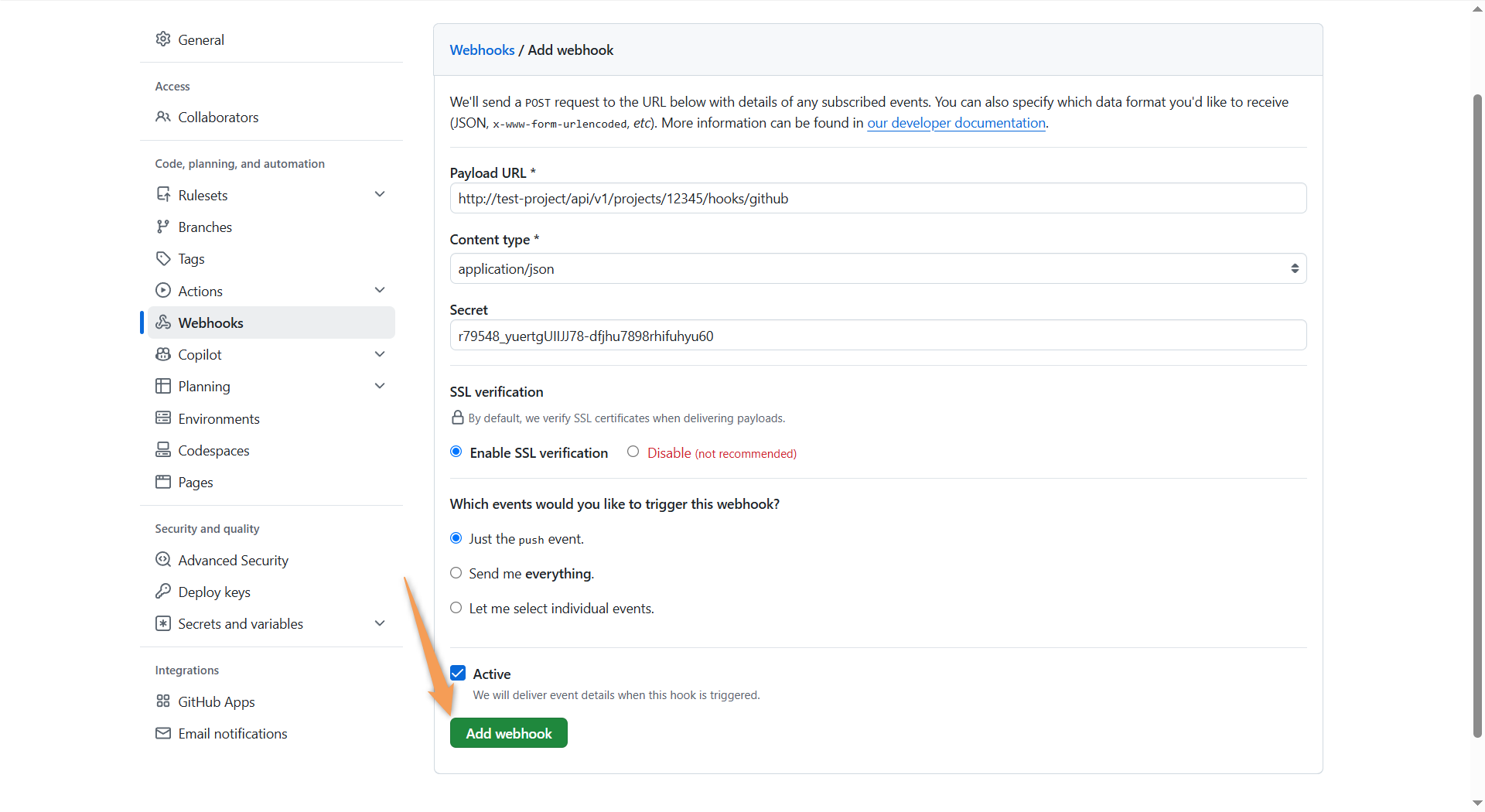
Task: Select Enable SSL verification radio button
Action: [456, 452]
